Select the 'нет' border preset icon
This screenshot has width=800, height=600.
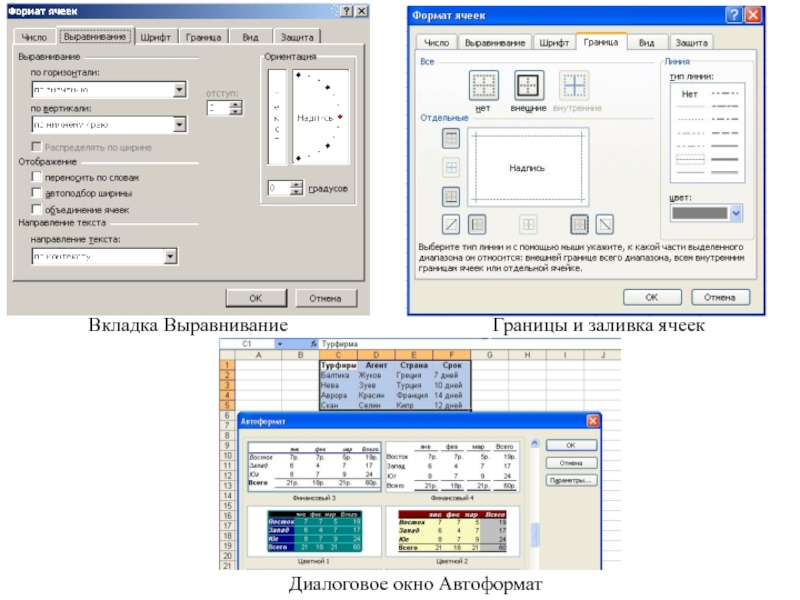pyautogui.click(x=483, y=85)
